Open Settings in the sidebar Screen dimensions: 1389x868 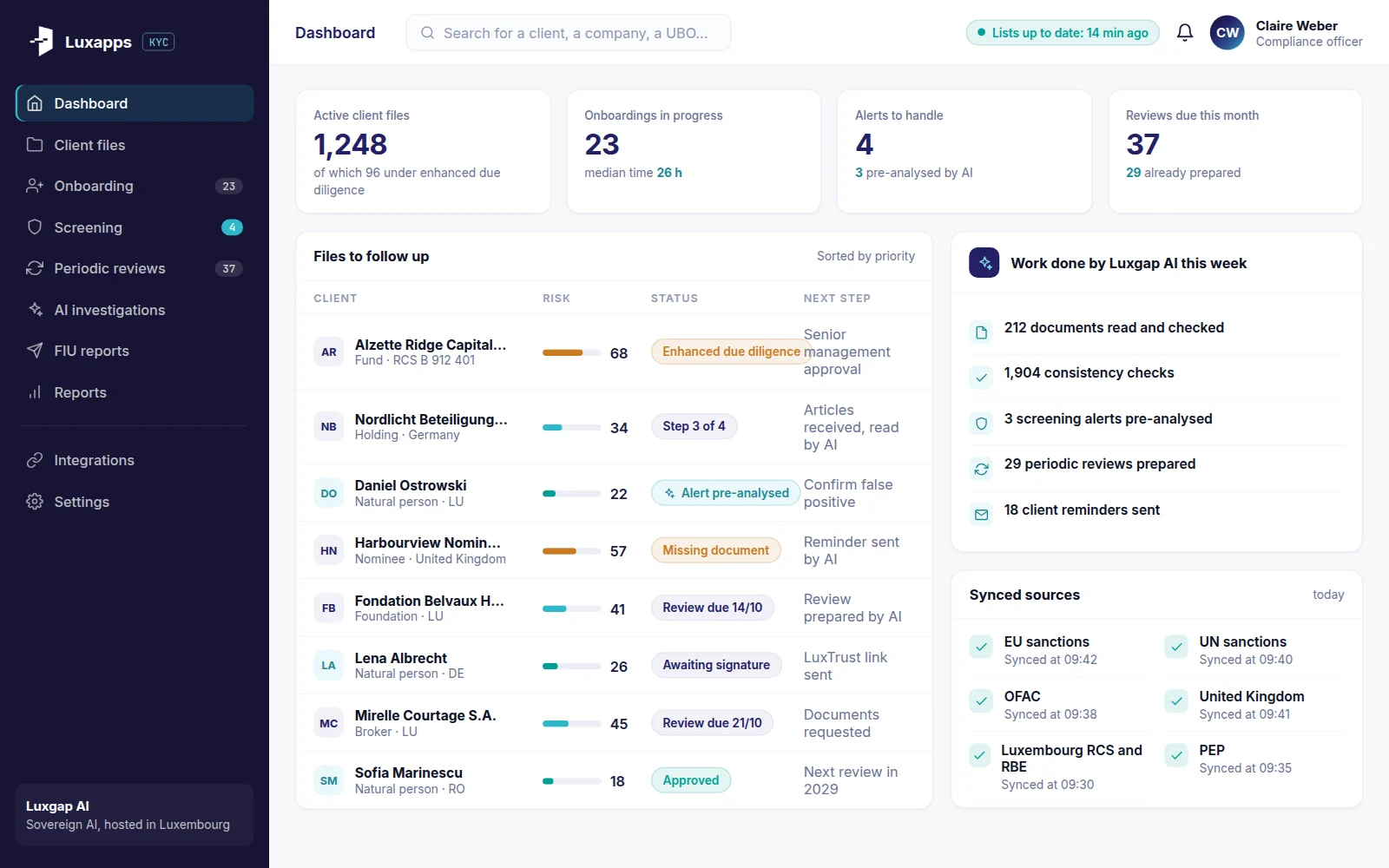pos(135,502)
